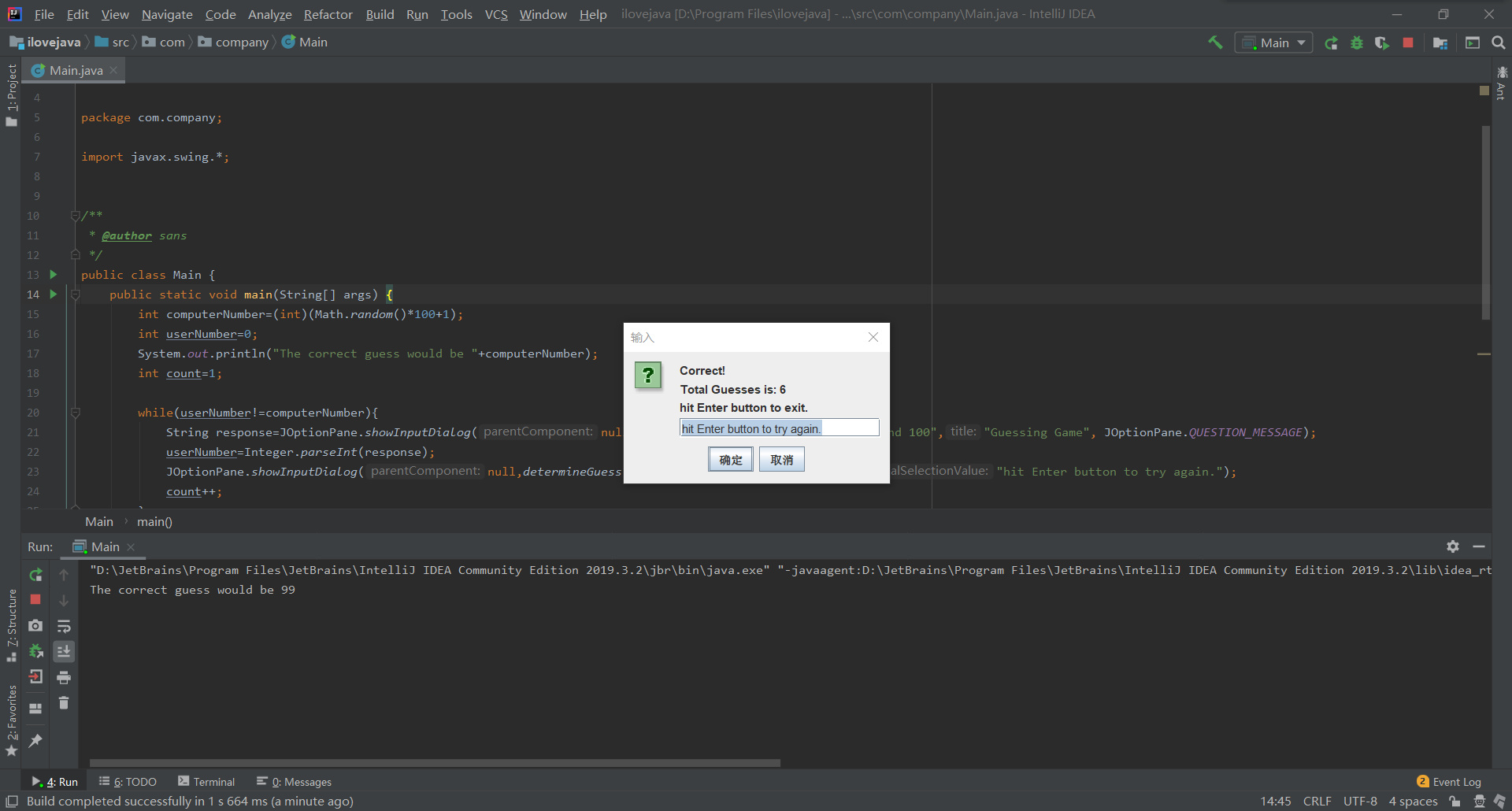Open Run panel settings gear
This screenshot has height=811, width=1512.
coord(1453,546)
